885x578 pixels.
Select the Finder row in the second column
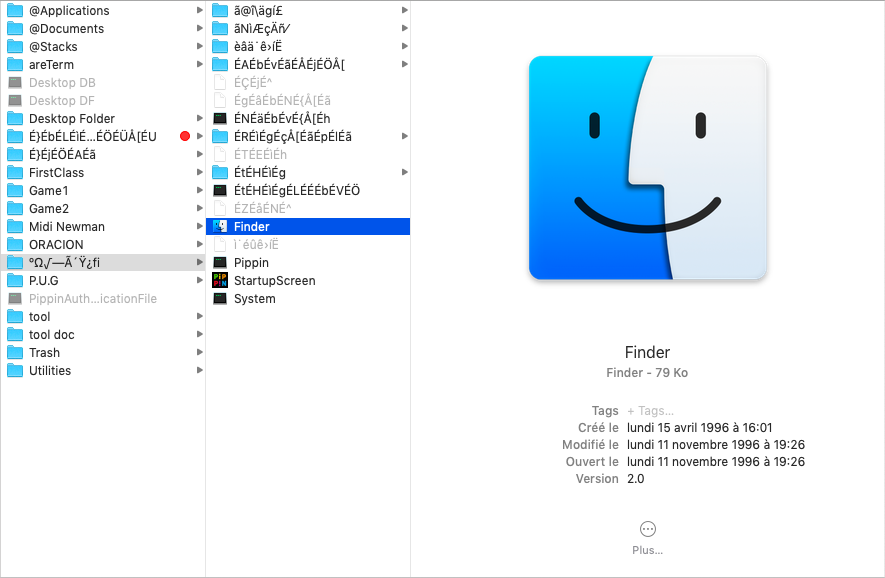click(x=308, y=226)
